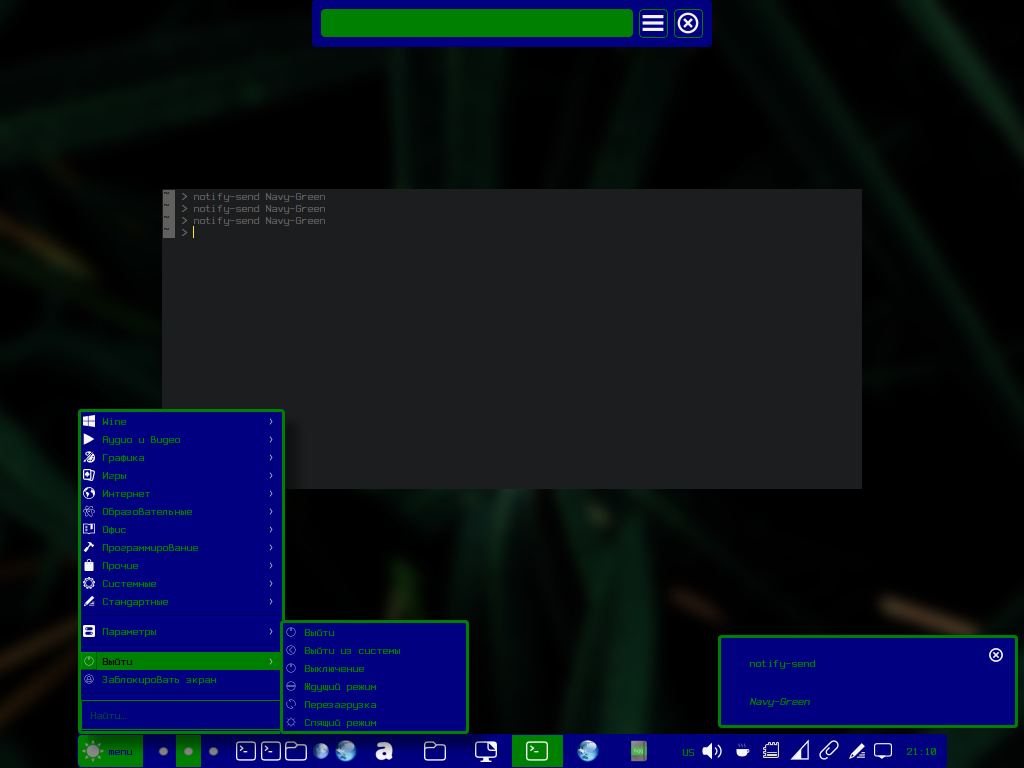The image size is (1024, 768).
Task: Open the clock showing 21:10
Action: tap(921, 752)
